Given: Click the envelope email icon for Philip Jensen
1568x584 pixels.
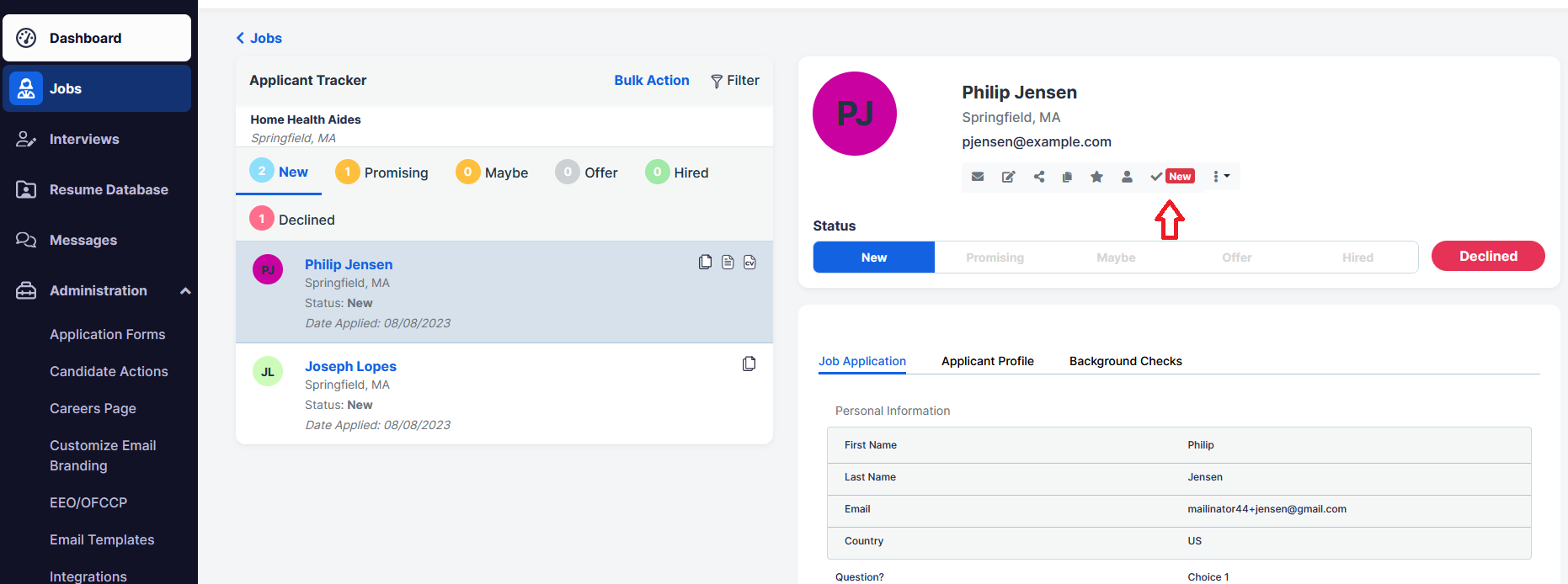Looking at the screenshot, I should click(x=978, y=177).
